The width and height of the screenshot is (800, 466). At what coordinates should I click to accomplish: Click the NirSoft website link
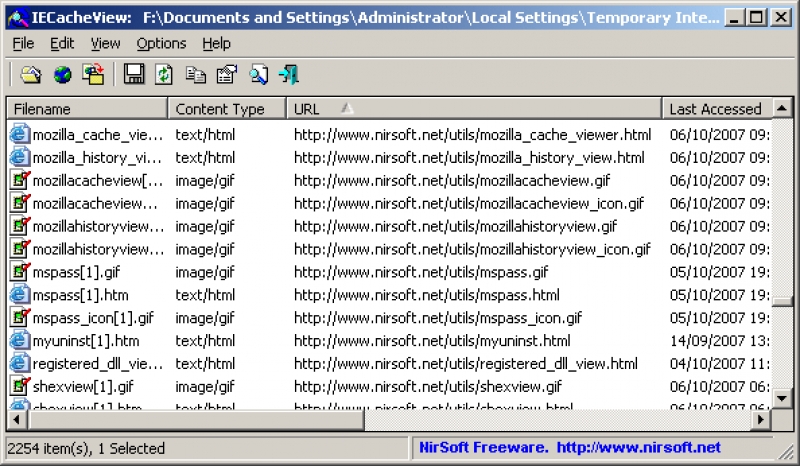pyautogui.click(x=639, y=448)
